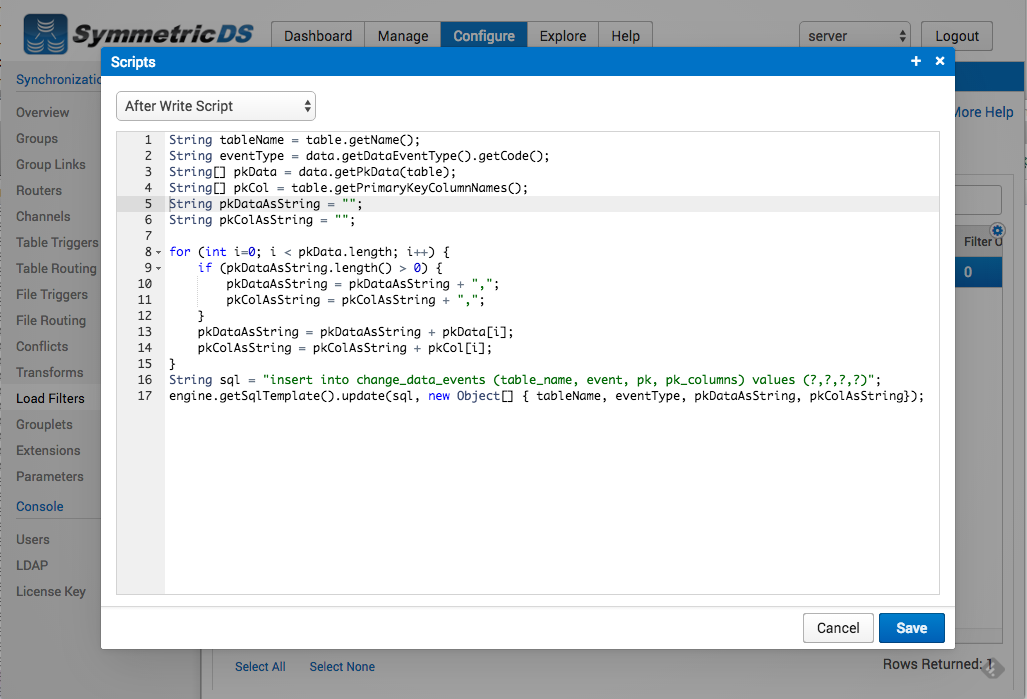This screenshot has height=699, width=1027.
Task: Click the SymmetricDS logo icon
Action: click(45, 34)
